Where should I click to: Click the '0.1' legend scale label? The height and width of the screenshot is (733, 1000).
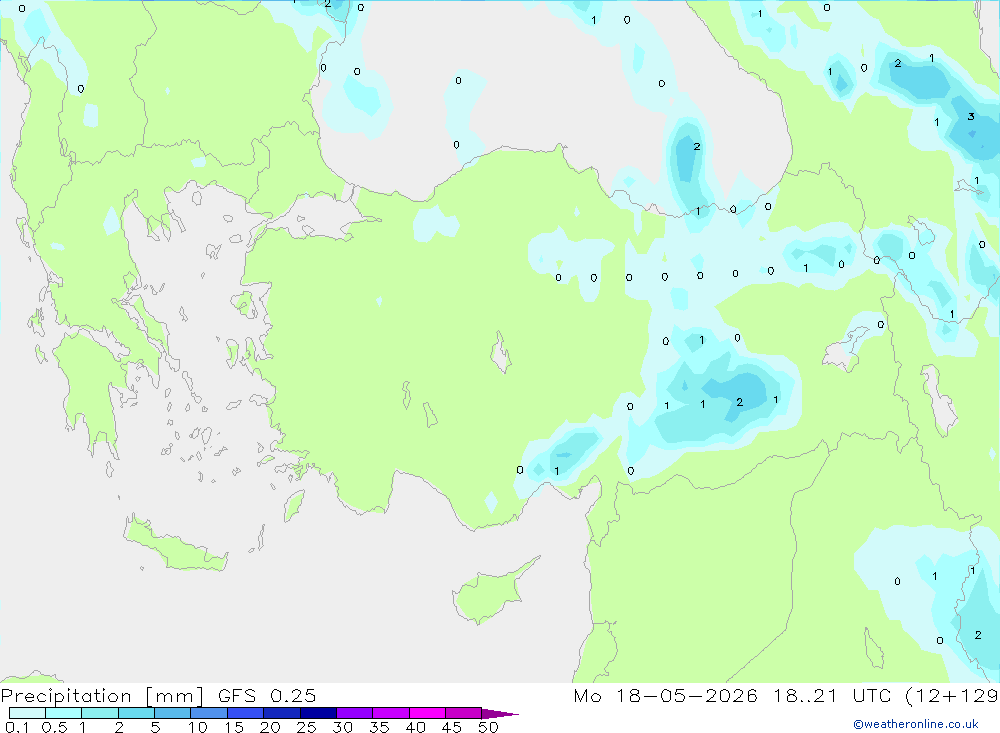pos(17,727)
